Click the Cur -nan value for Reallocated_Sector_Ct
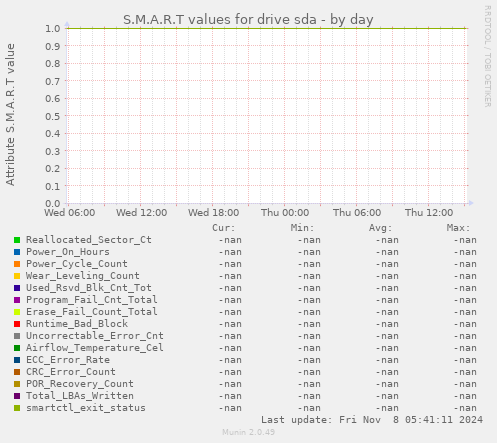This screenshot has width=497, height=443. pyautogui.click(x=230, y=240)
